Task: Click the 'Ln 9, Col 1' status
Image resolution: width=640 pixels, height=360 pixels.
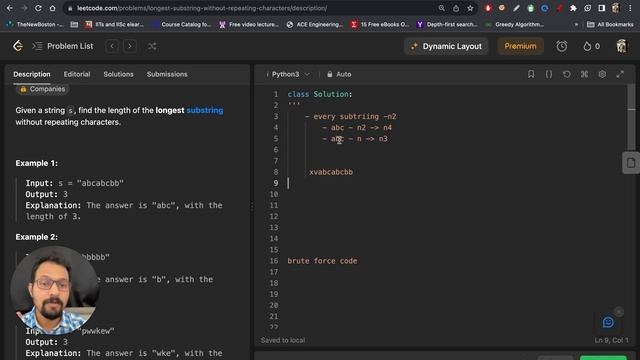Action: click(611, 340)
